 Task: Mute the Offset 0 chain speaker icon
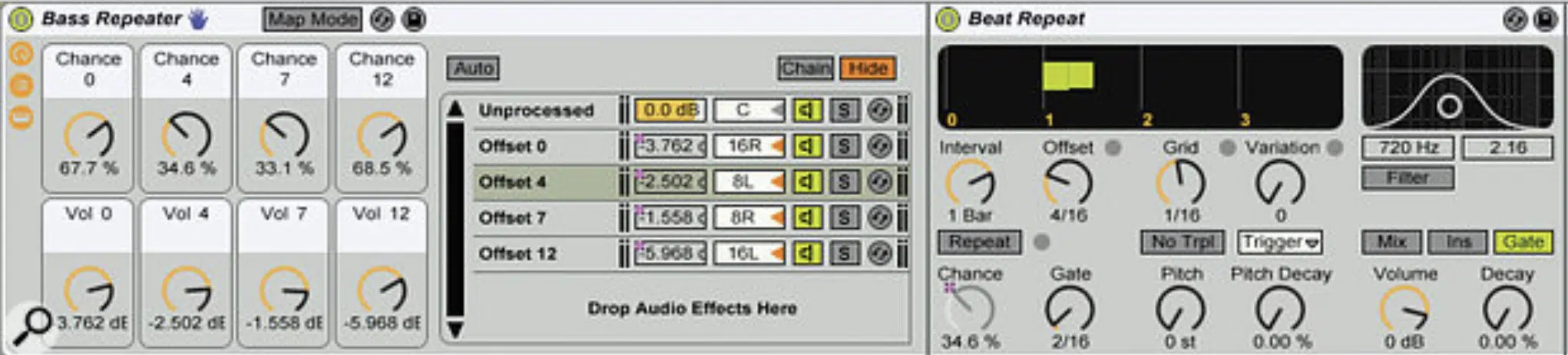(806, 146)
